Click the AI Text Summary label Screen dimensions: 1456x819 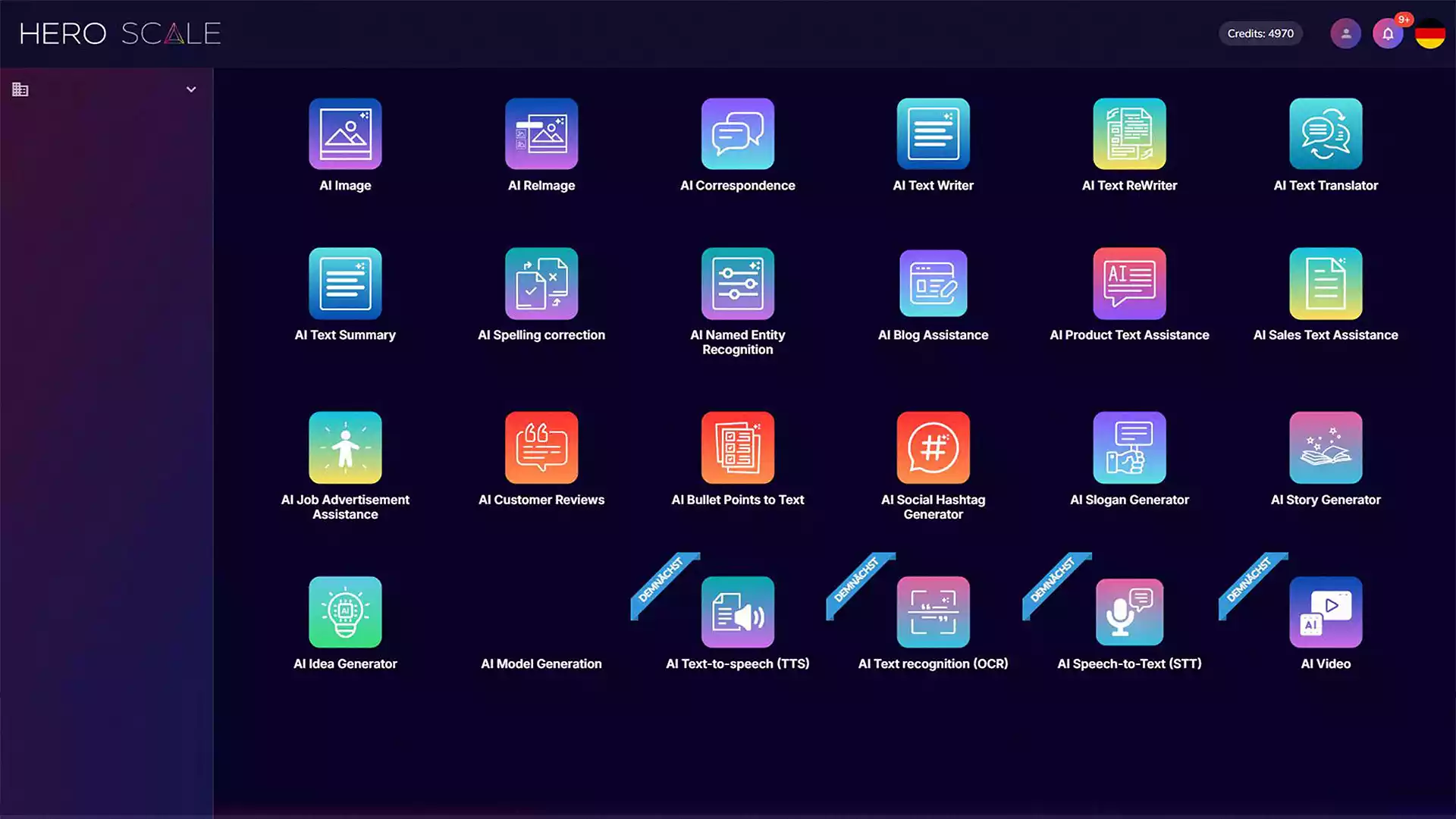(x=345, y=335)
